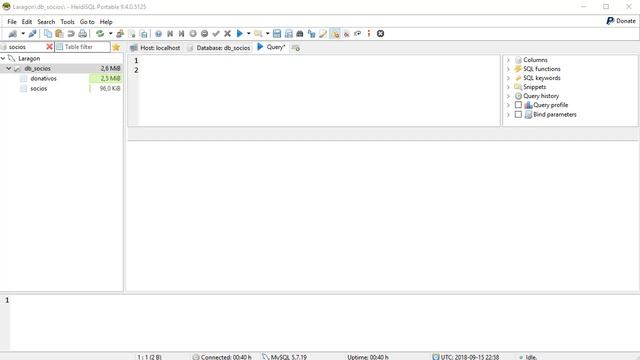Open new query tab icon
The image size is (640, 360).
click(296, 48)
